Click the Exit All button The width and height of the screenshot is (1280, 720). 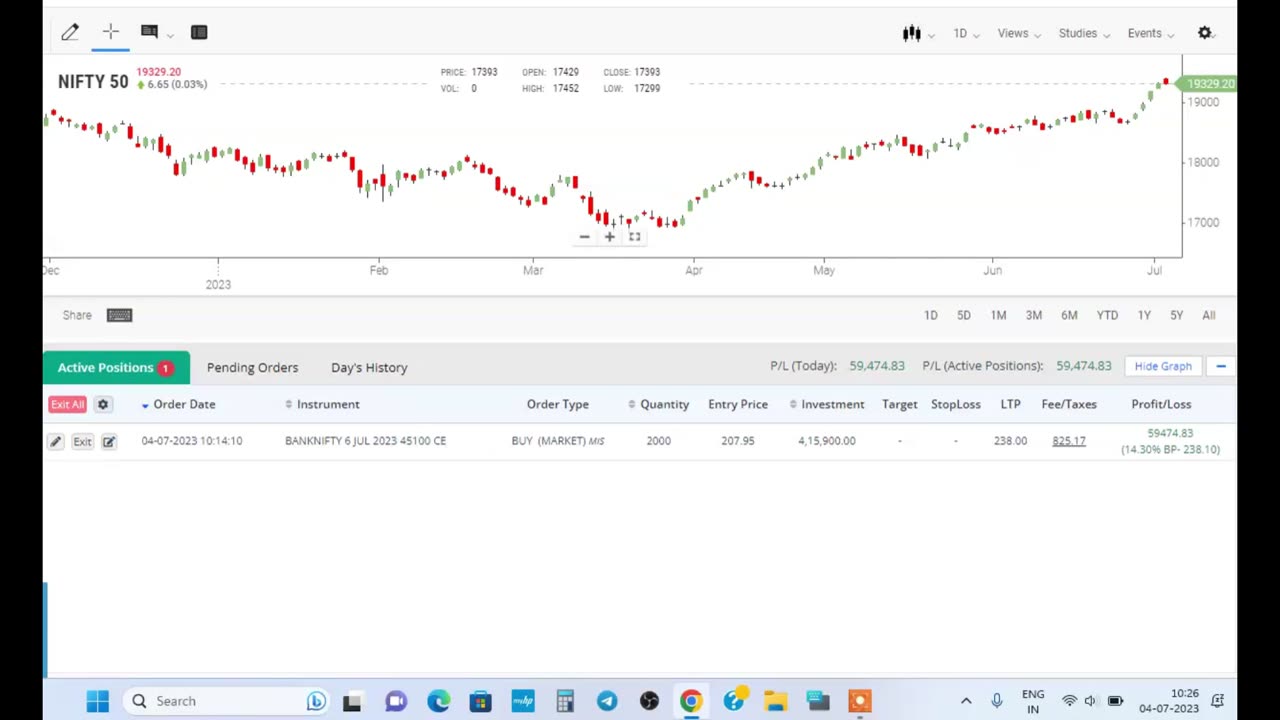tap(67, 404)
